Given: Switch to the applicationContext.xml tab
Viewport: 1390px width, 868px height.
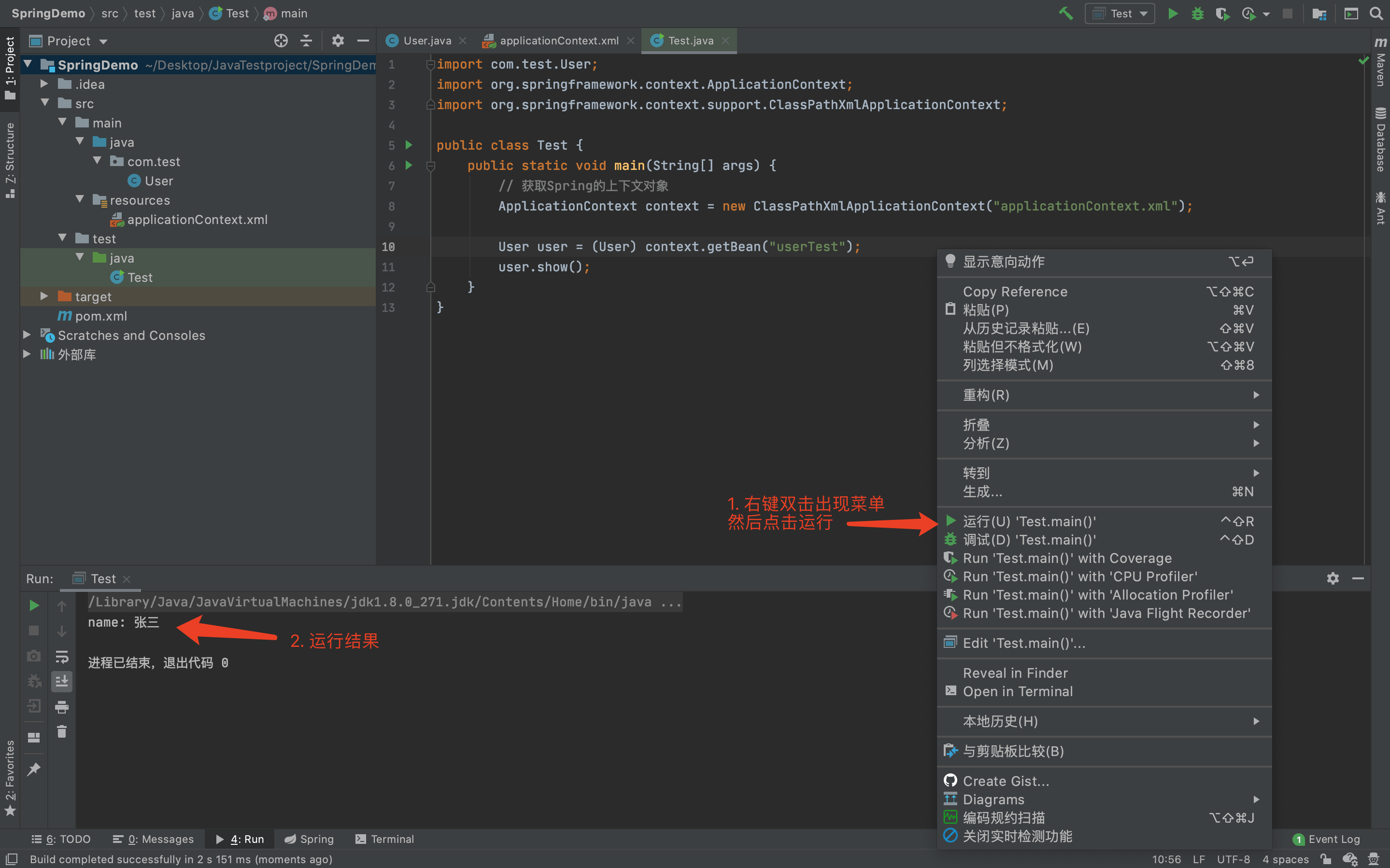Looking at the screenshot, I should [559, 41].
